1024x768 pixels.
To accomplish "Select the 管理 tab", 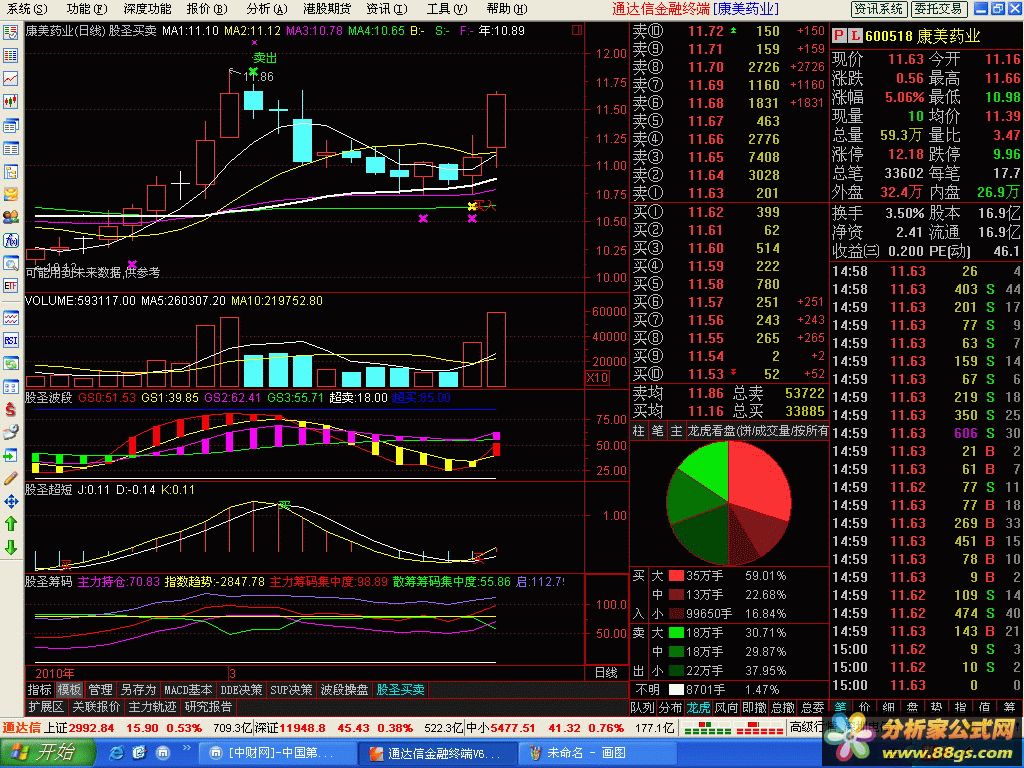I will [100, 690].
